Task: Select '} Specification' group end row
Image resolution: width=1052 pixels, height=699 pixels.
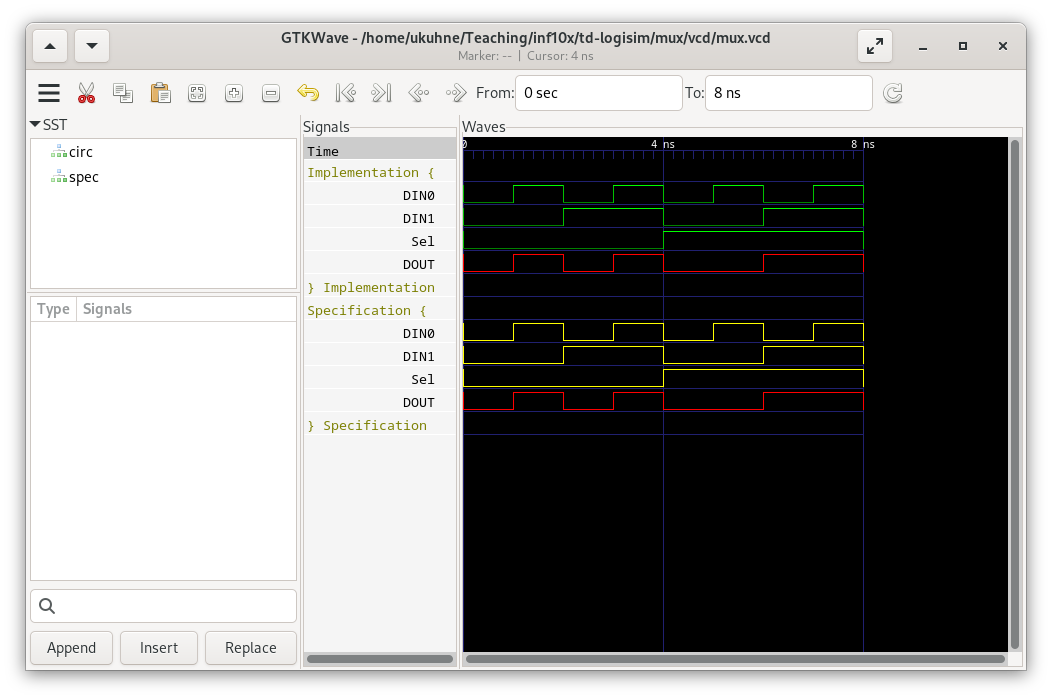Action: tap(380, 425)
